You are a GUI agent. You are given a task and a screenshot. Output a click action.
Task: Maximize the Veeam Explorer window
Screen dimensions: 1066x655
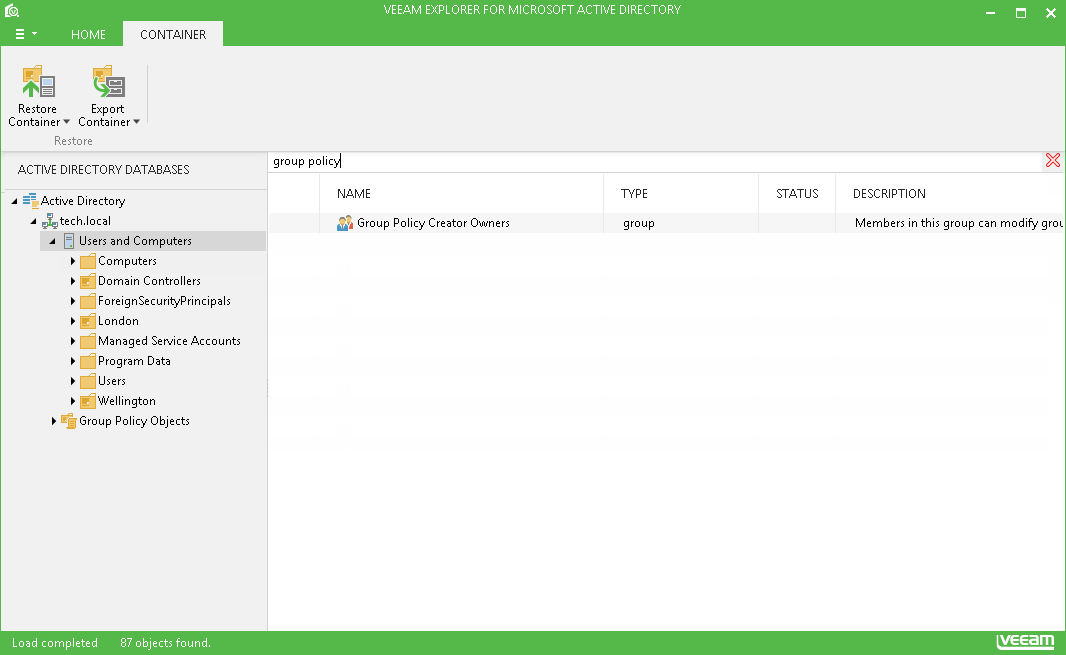(x=1020, y=13)
